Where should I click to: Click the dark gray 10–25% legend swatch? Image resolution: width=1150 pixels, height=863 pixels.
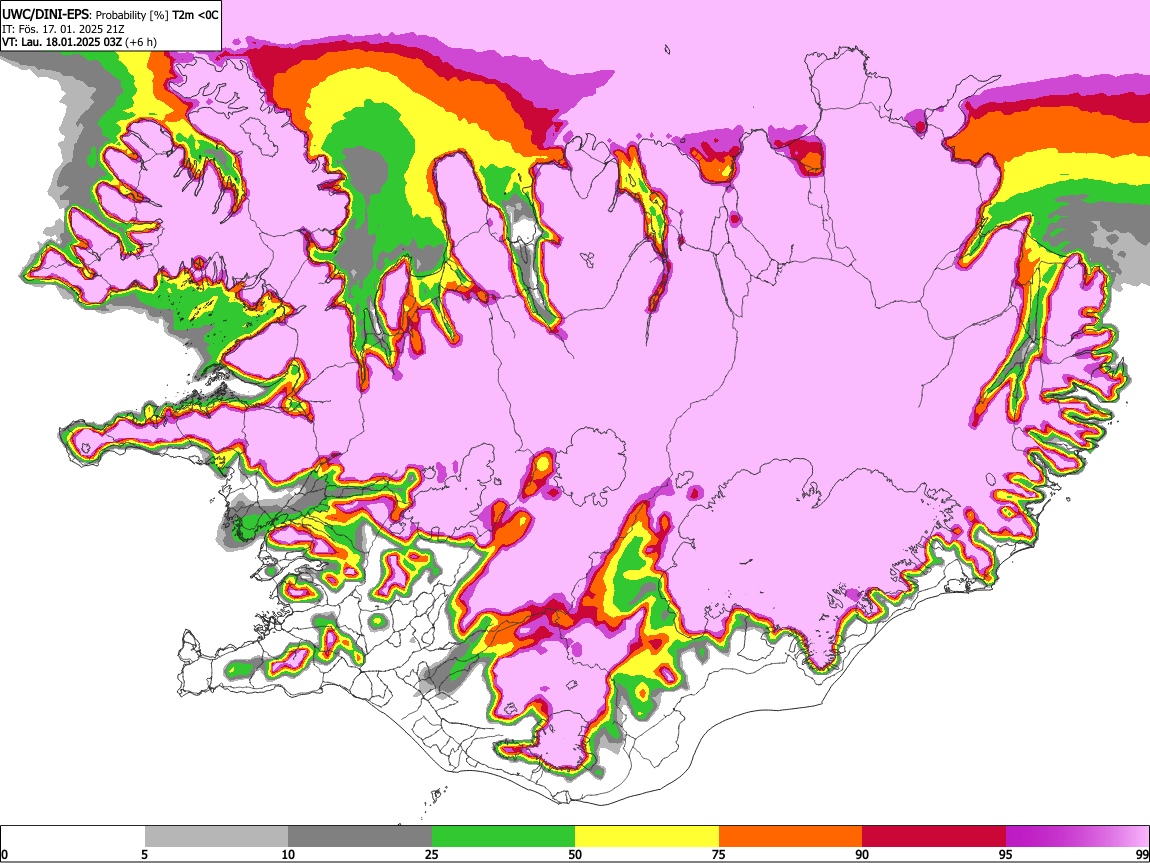360,836
